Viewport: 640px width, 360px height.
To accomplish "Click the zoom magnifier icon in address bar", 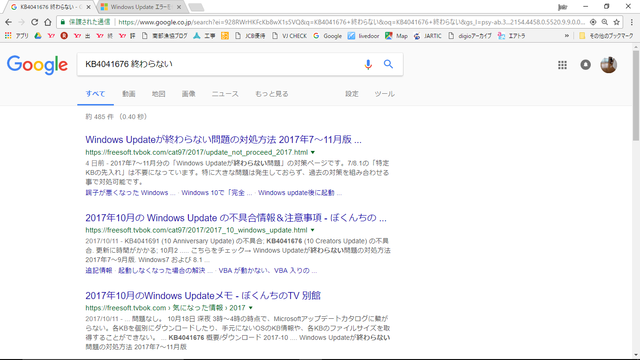I will pyautogui.click(x=605, y=22).
